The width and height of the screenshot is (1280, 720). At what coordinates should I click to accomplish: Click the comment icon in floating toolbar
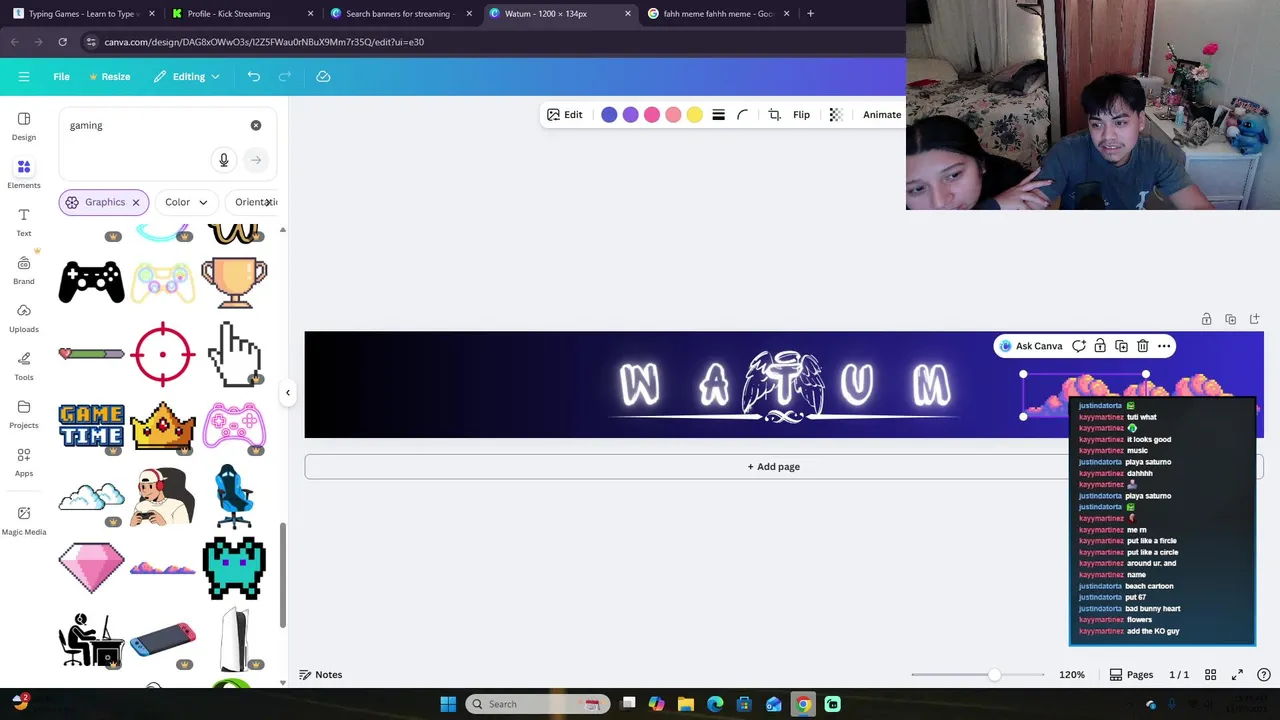[1079, 346]
